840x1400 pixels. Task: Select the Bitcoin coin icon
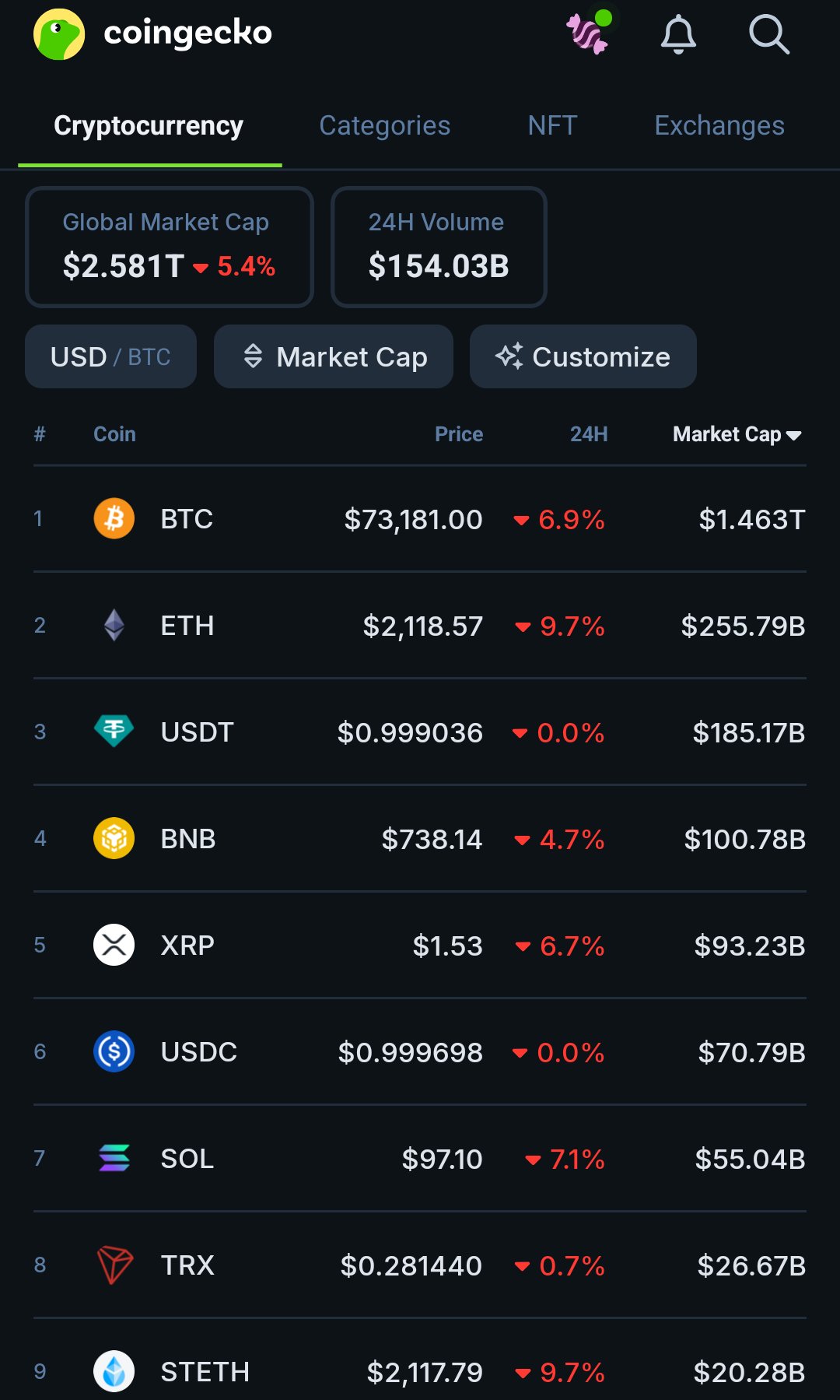coord(114,519)
